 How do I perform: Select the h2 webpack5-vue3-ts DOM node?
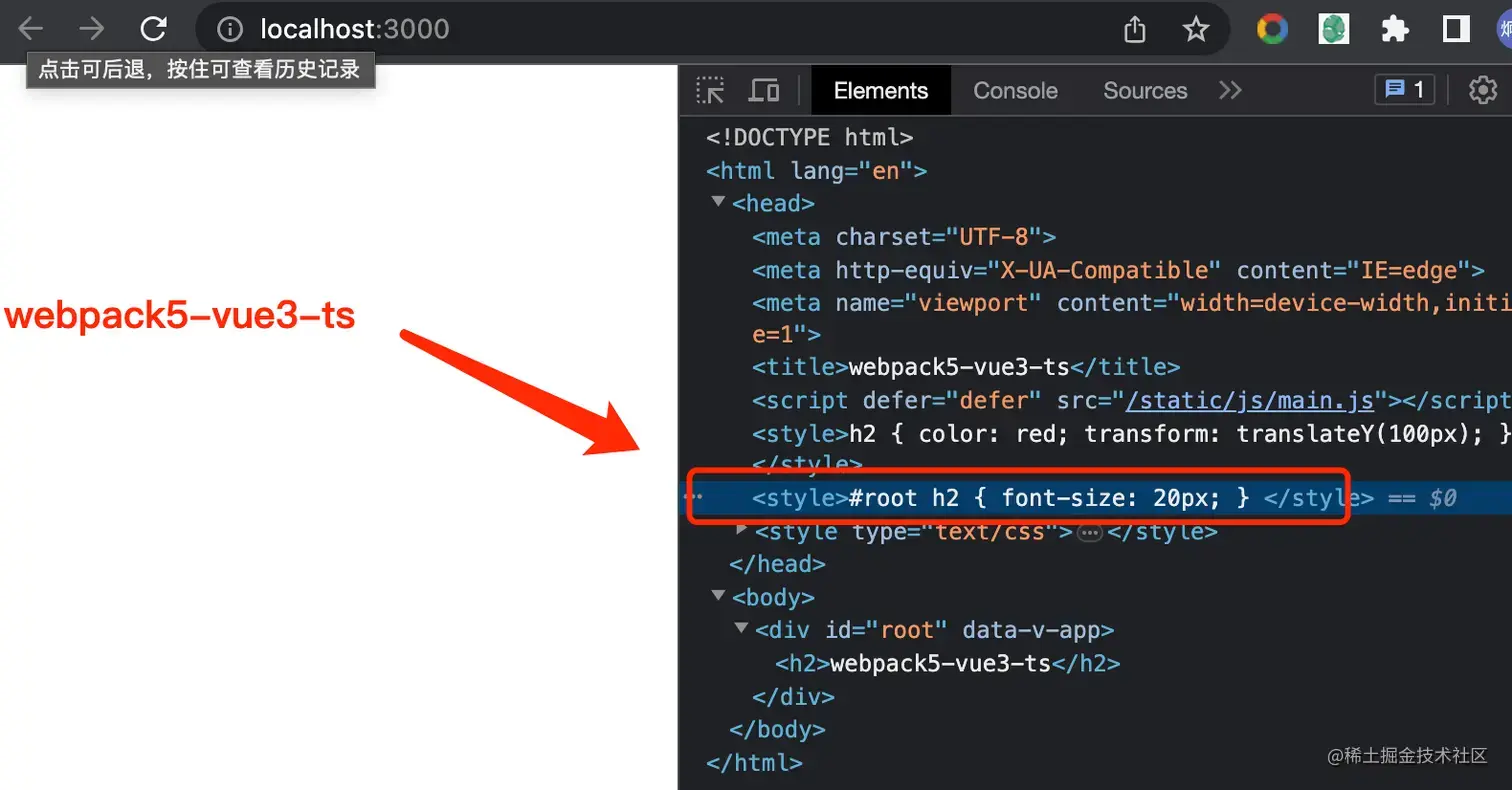coord(948,664)
